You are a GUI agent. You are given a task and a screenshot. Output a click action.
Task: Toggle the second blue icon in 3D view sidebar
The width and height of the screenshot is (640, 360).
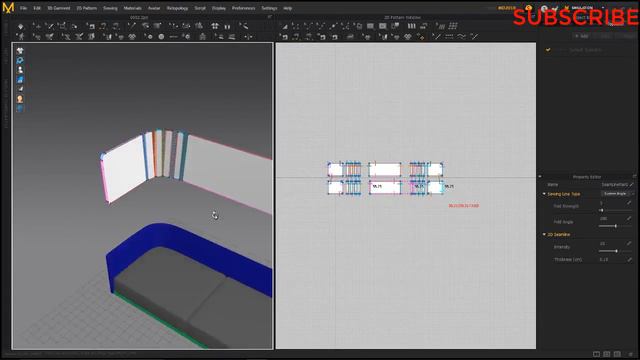point(20,60)
